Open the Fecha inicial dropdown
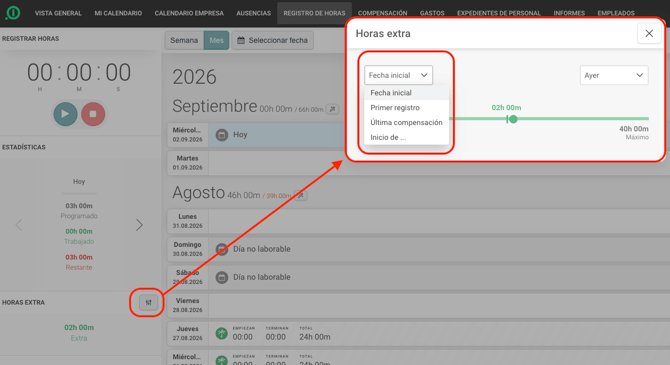This screenshot has height=365, width=670. [x=398, y=75]
